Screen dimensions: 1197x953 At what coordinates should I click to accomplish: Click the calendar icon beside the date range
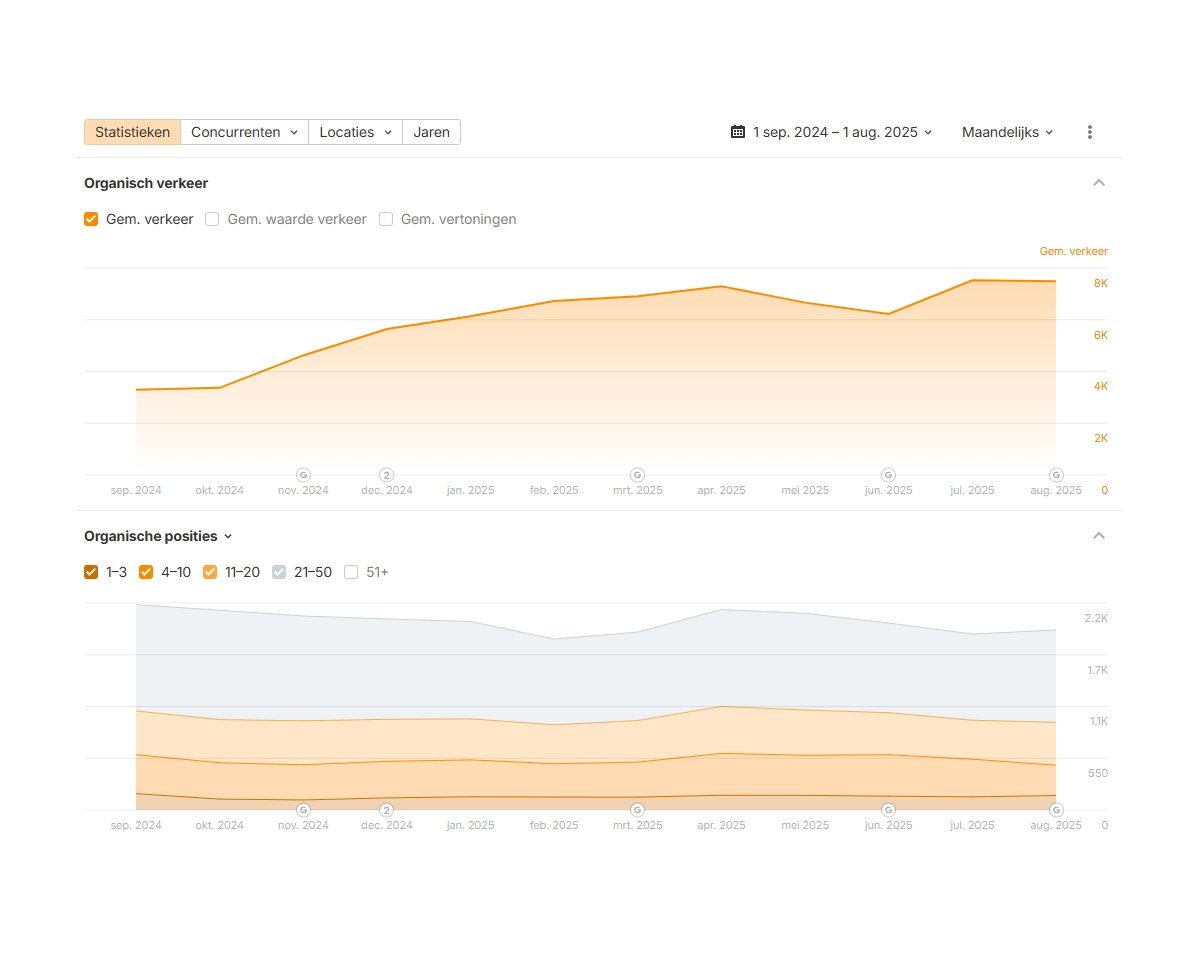point(738,132)
